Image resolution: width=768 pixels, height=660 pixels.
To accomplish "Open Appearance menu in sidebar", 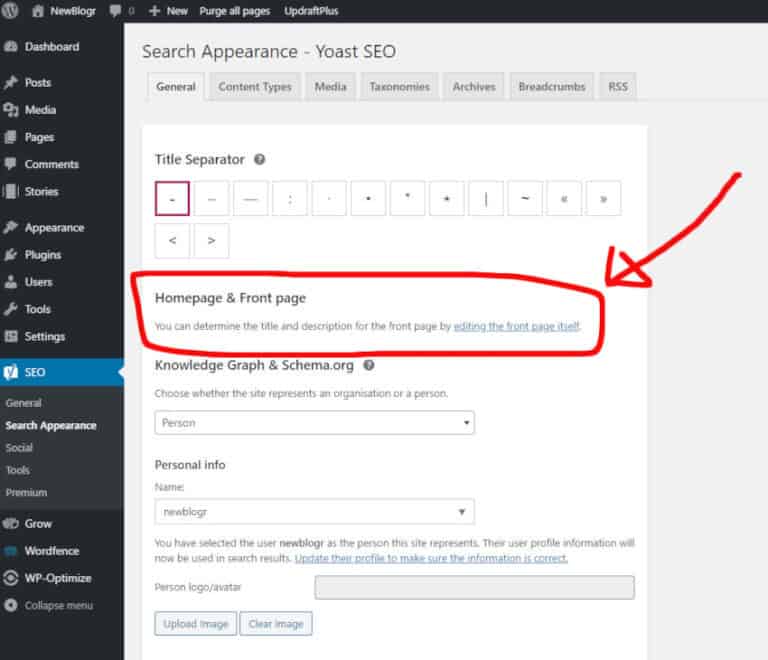I will [54, 228].
